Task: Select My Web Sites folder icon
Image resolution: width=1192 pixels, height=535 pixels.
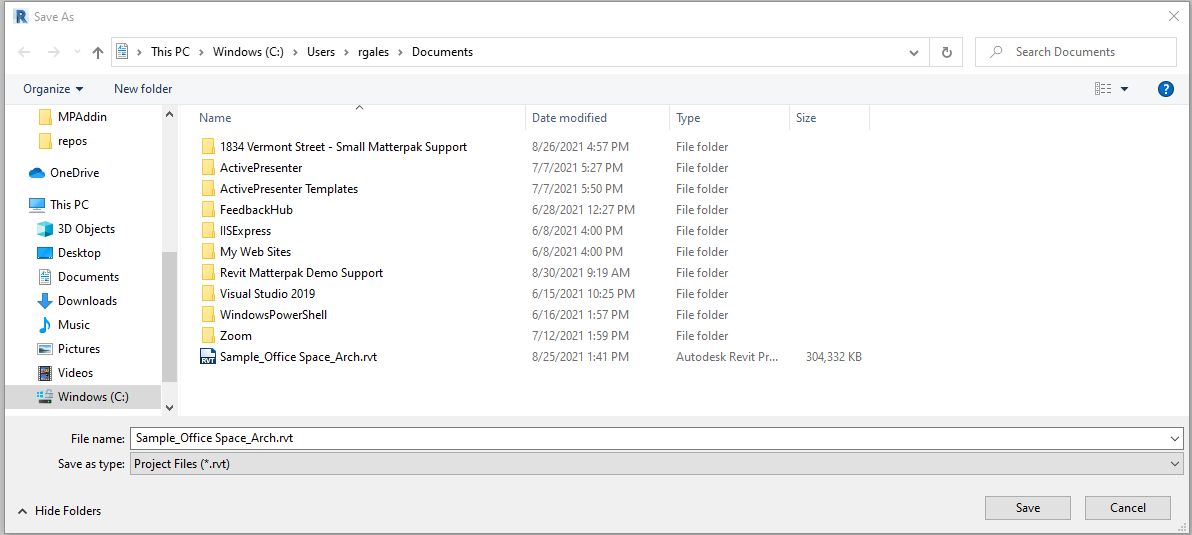Action: click(208, 252)
